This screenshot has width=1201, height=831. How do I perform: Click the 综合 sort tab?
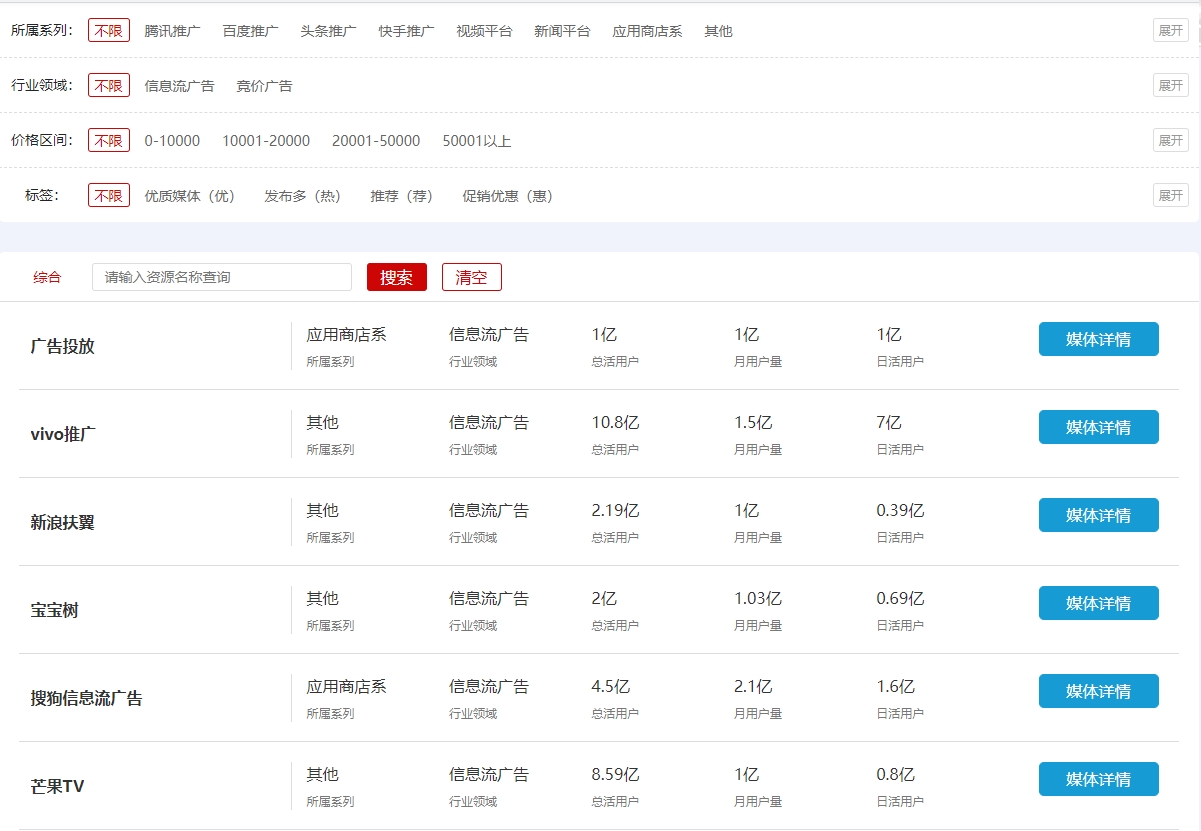47,277
